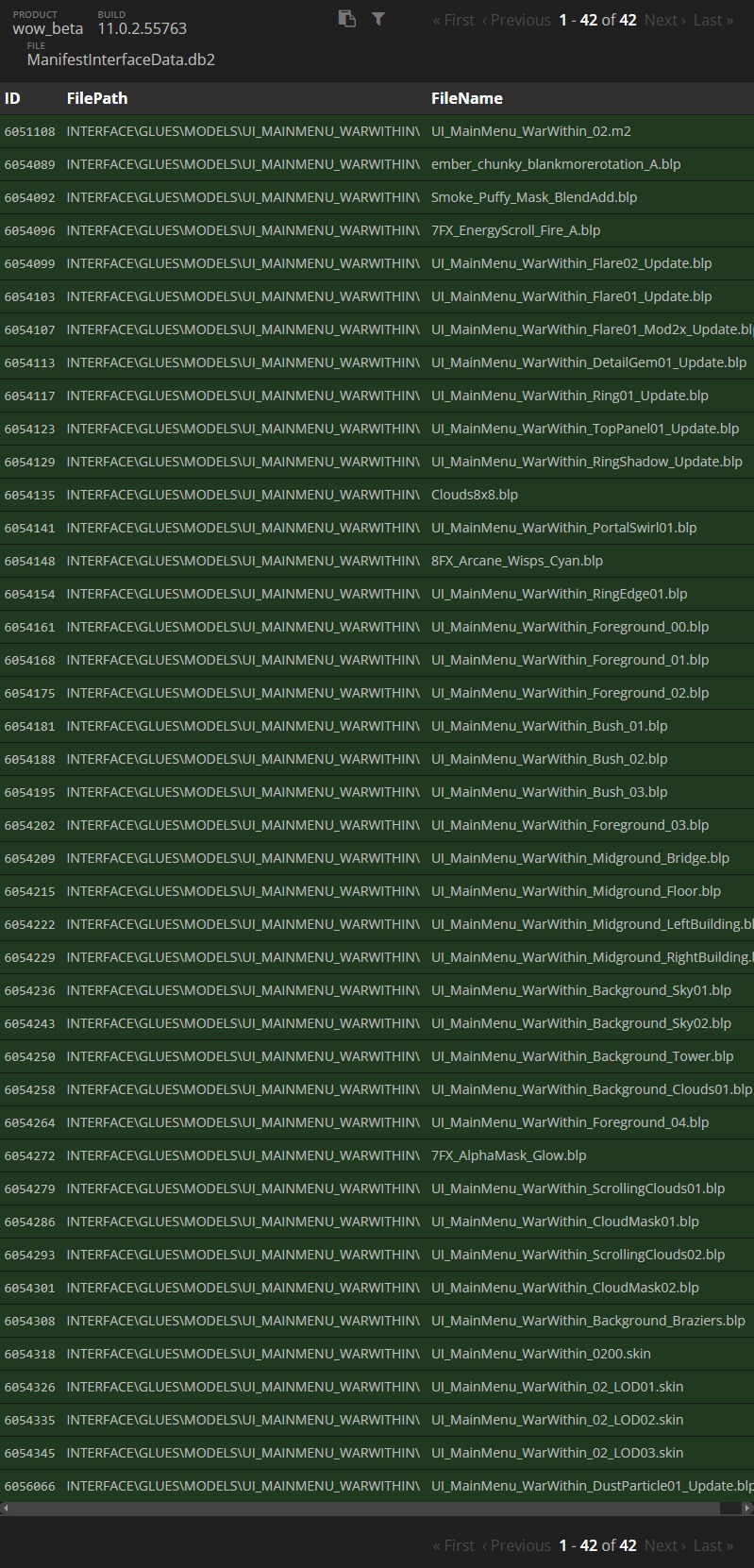
Task: Click UI_MainMenu_WarWithin_Background_Sky02.blp
Action: pos(581,1023)
